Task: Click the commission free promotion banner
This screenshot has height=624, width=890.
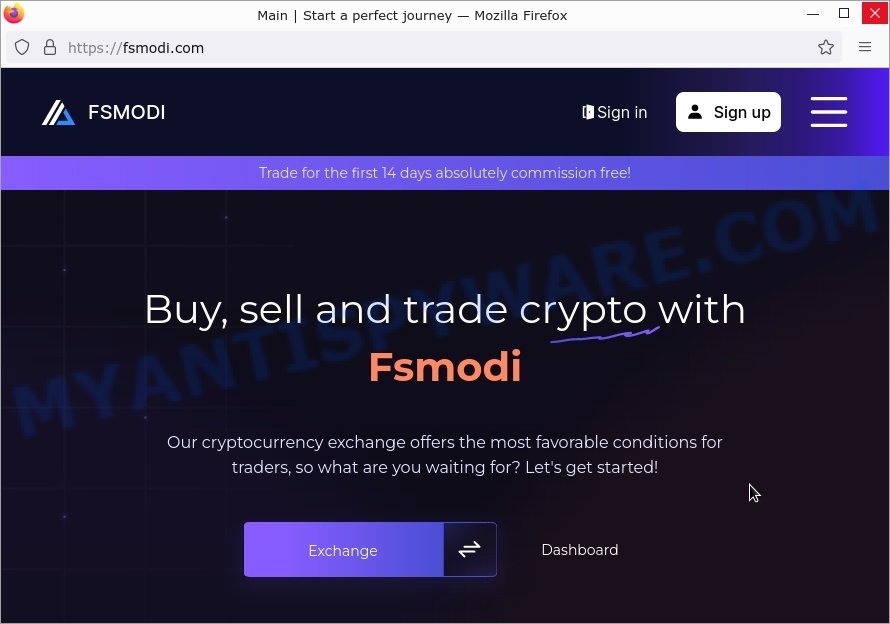Action: click(x=445, y=173)
